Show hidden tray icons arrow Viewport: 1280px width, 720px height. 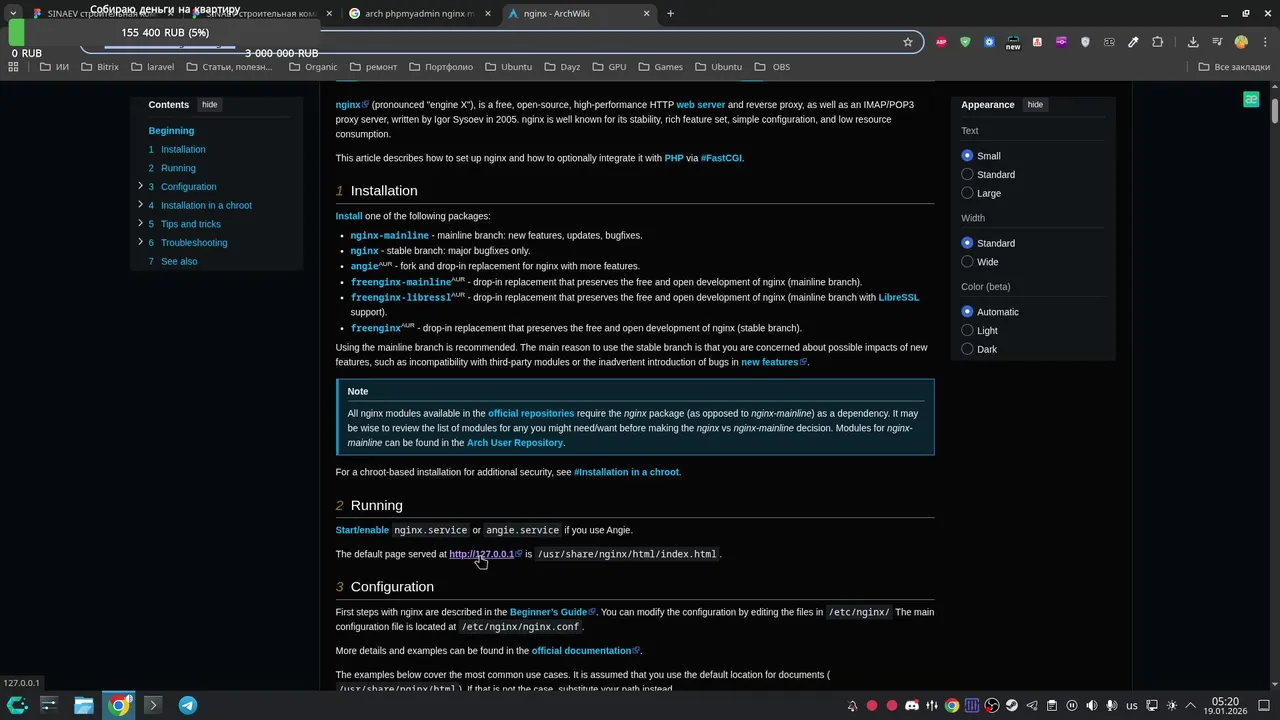(x=1191, y=705)
